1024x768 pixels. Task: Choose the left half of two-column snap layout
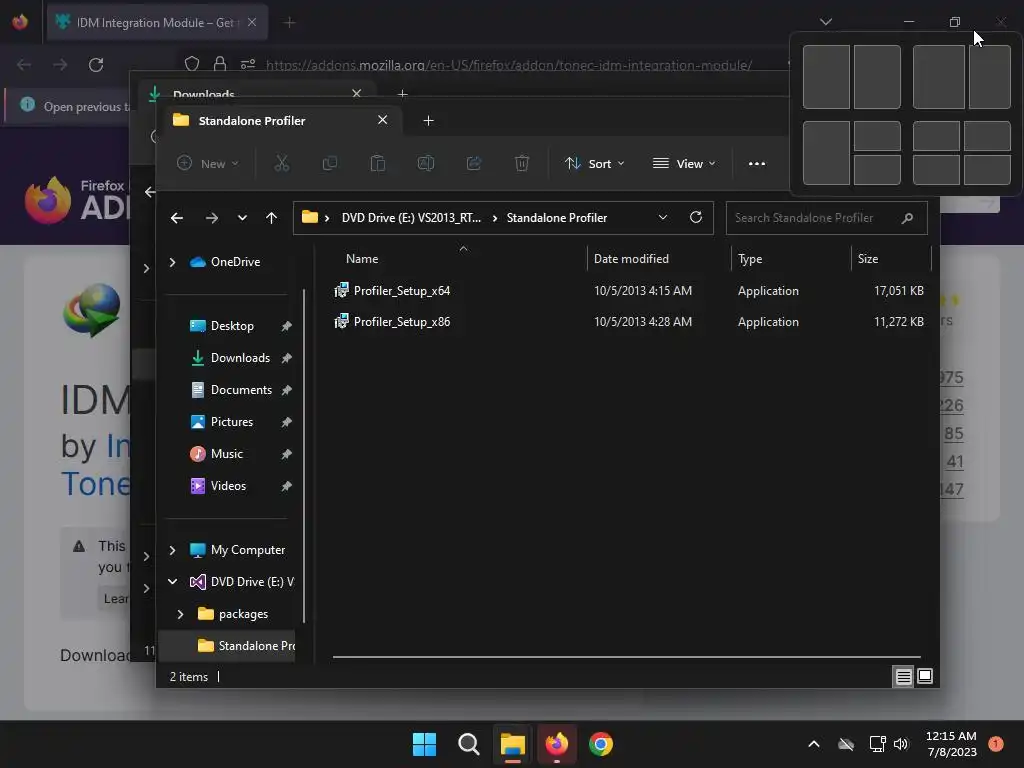826,77
